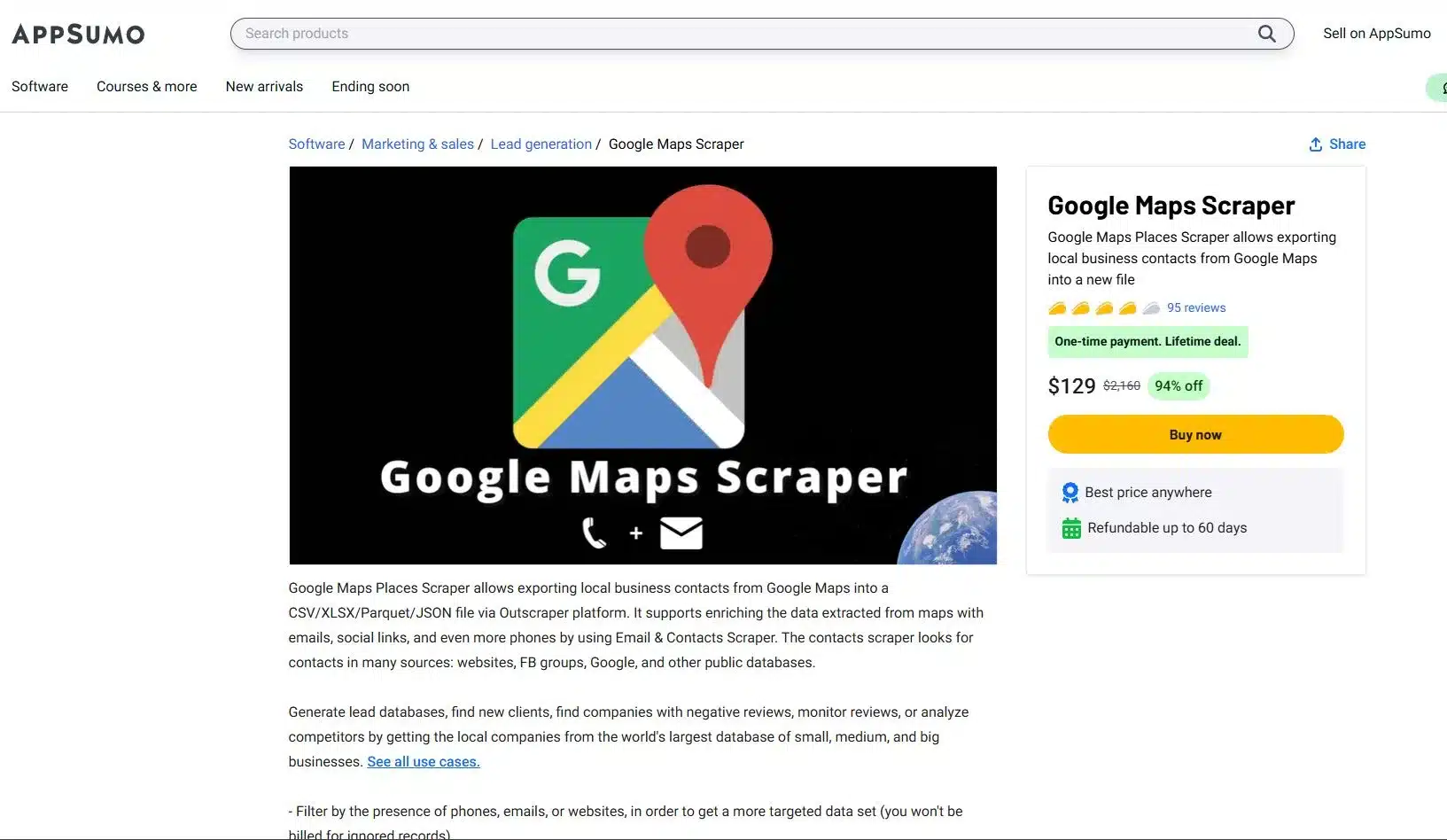Click the taco star rating icons
This screenshot has height=840, width=1447.
point(1104,308)
